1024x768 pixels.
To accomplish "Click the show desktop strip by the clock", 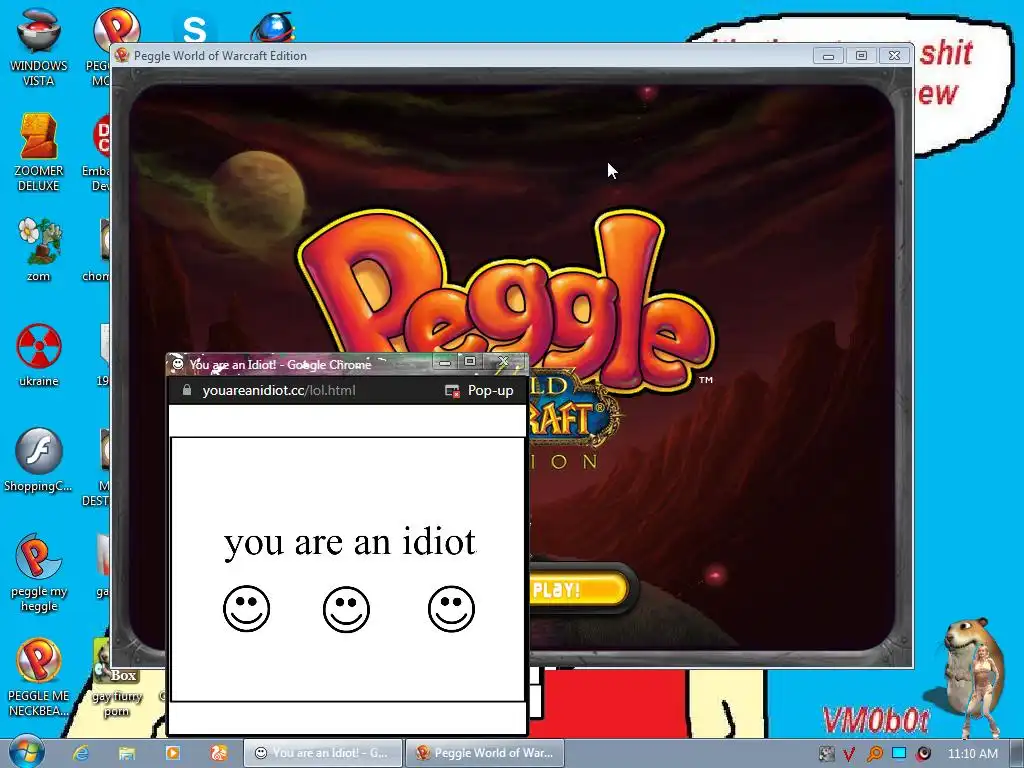I will pyautogui.click(x=1016, y=753).
